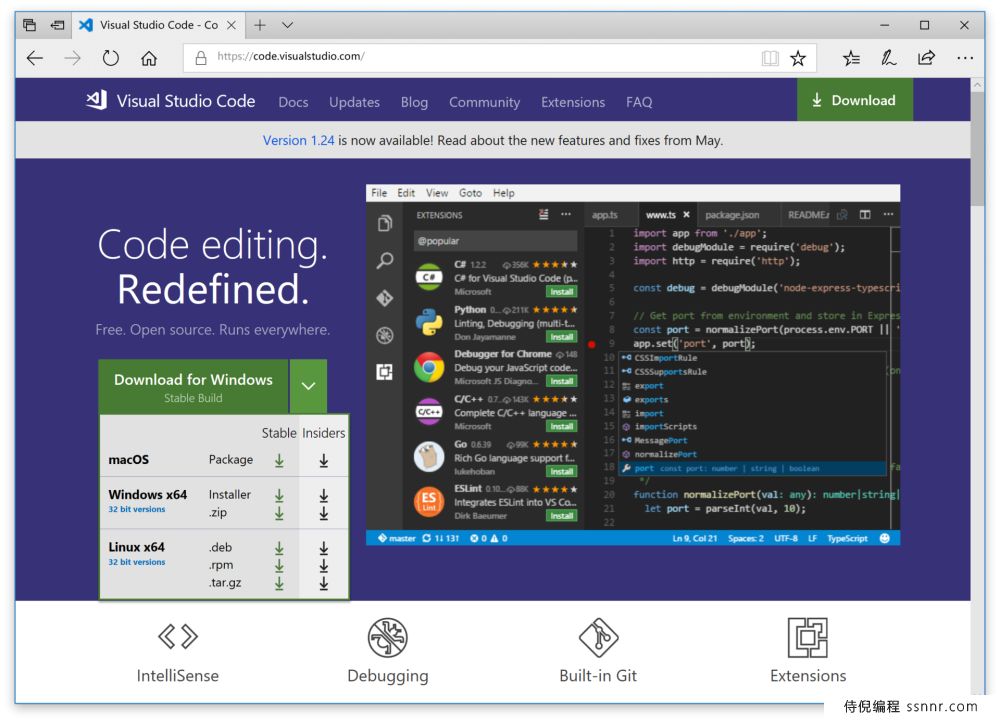This screenshot has height=722, width=1000.
Task: Open the FAQ navigation item
Action: point(638,102)
